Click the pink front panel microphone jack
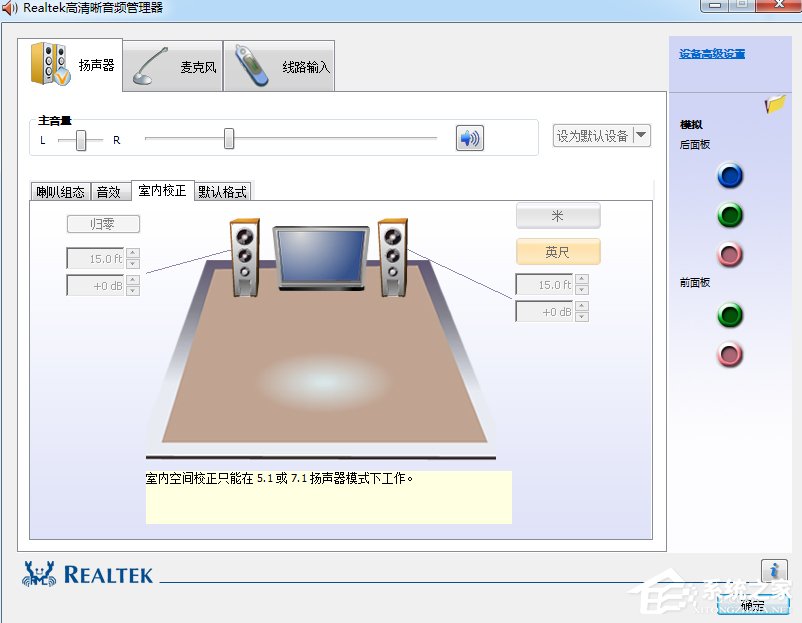802x623 pixels. point(730,354)
